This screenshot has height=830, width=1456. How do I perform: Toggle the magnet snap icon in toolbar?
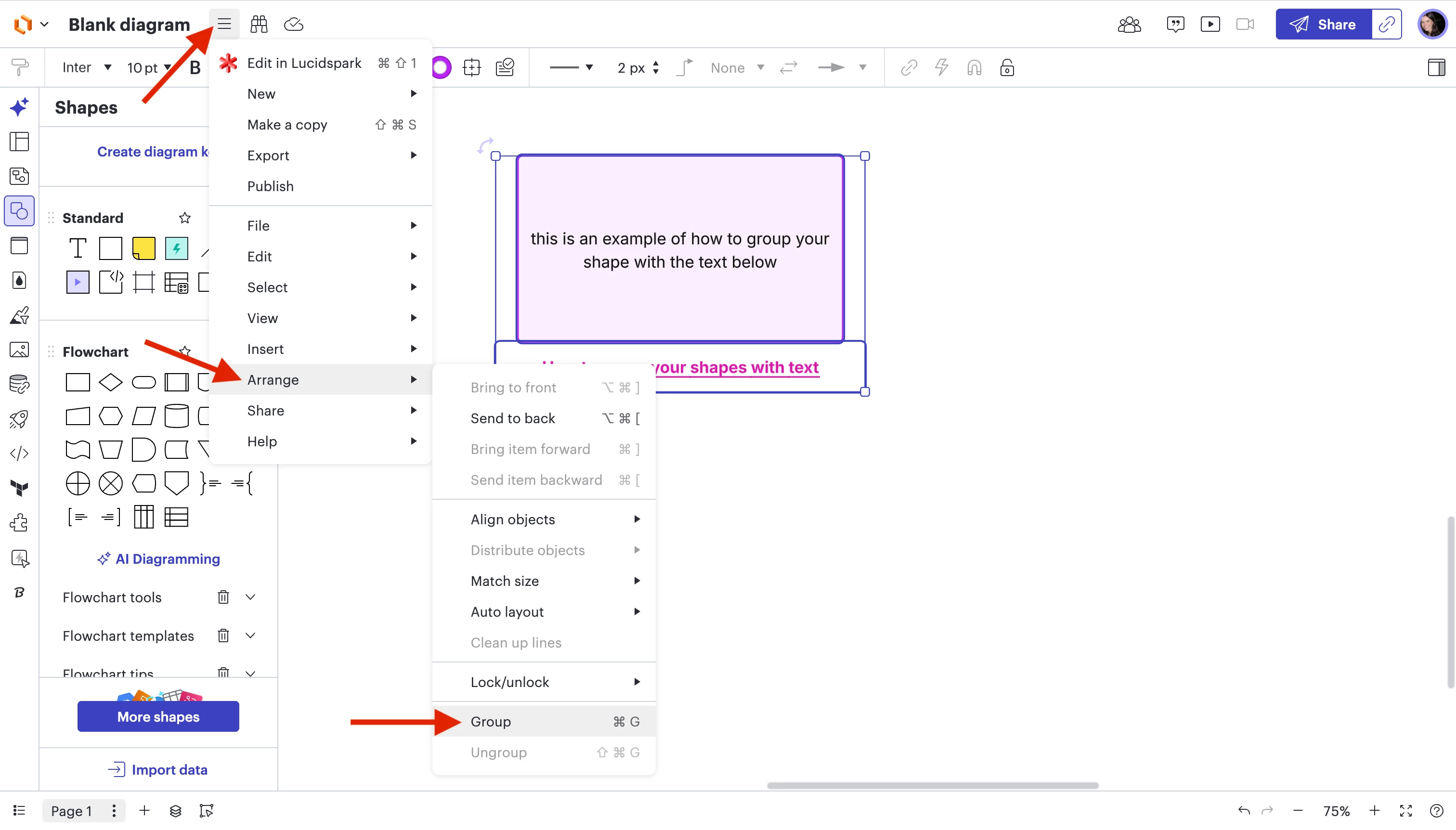974,68
